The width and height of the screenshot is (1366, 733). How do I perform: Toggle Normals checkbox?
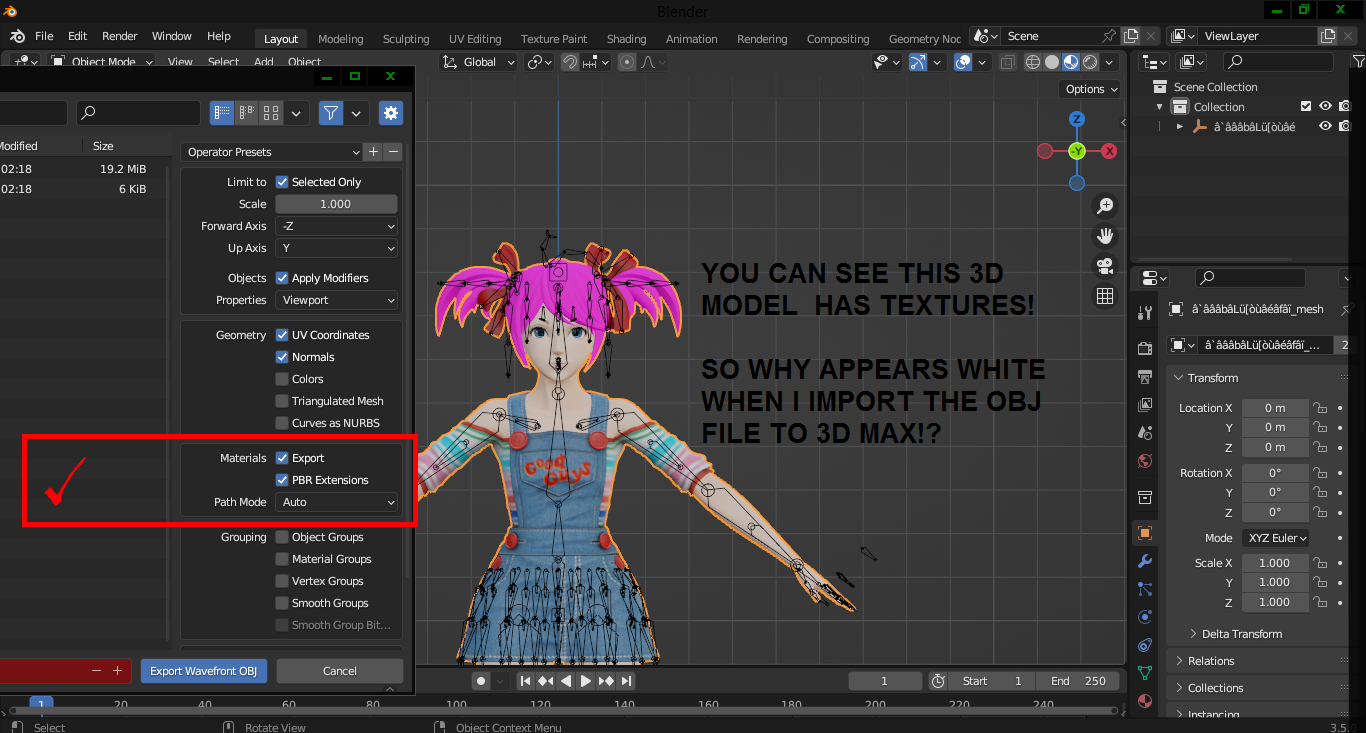click(x=282, y=357)
